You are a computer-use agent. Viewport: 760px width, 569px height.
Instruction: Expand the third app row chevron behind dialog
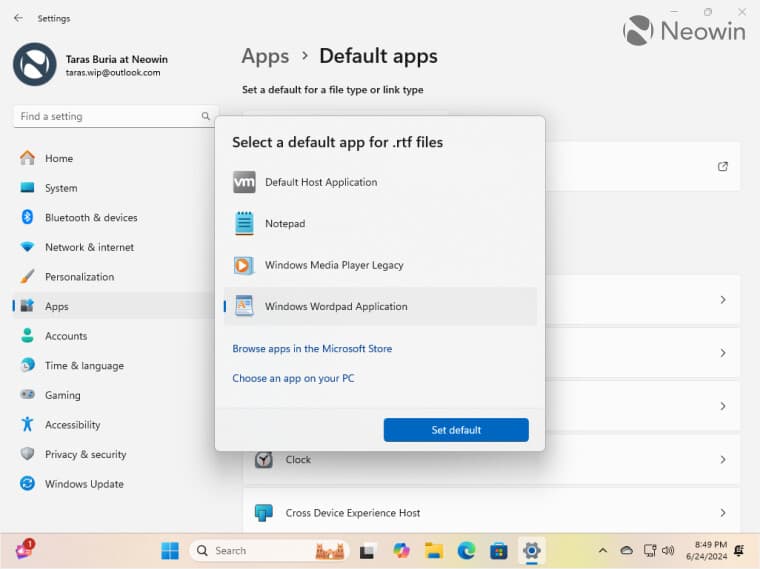[x=723, y=406]
